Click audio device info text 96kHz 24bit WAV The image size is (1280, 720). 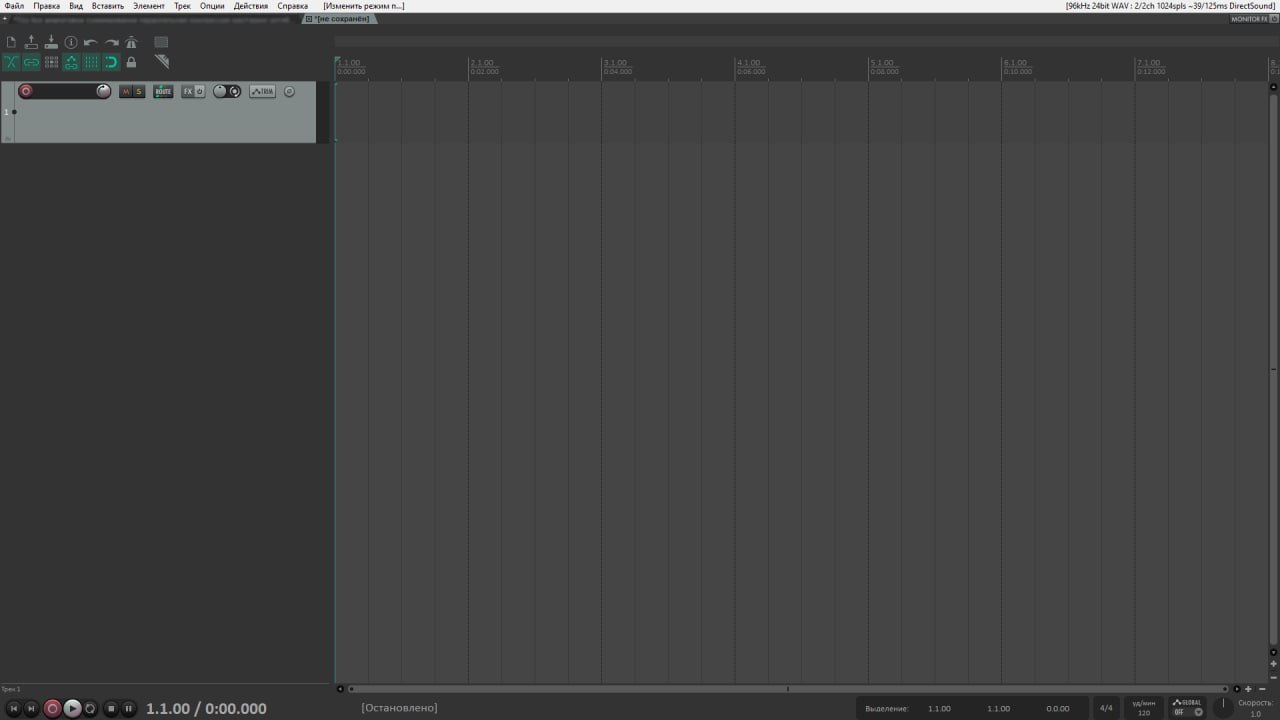(1170, 6)
